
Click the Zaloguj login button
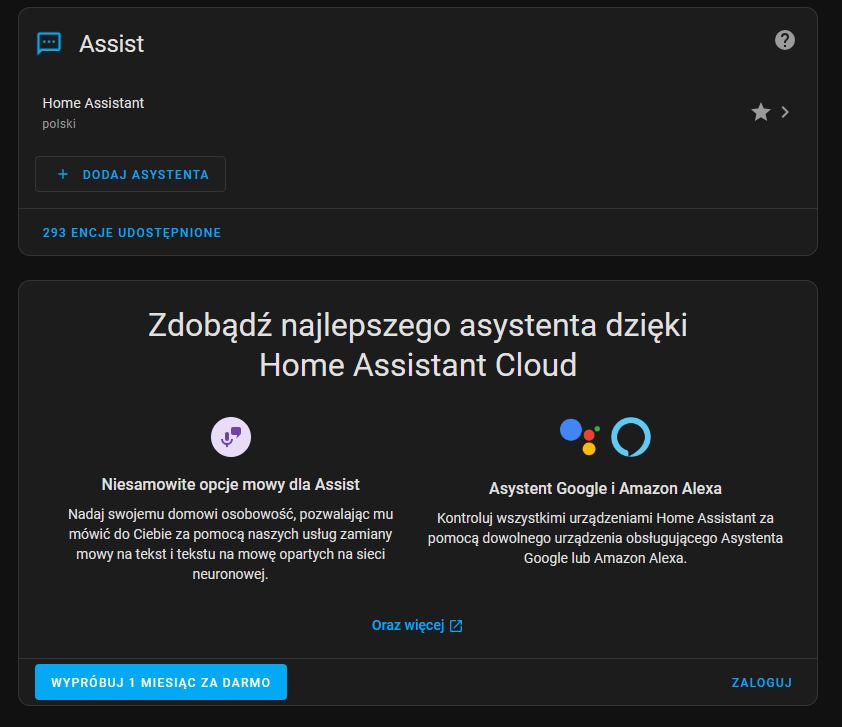761,682
